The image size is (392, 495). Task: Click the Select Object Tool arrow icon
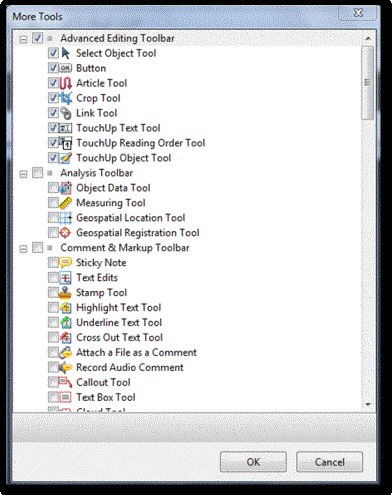click(x=66, y=53)
